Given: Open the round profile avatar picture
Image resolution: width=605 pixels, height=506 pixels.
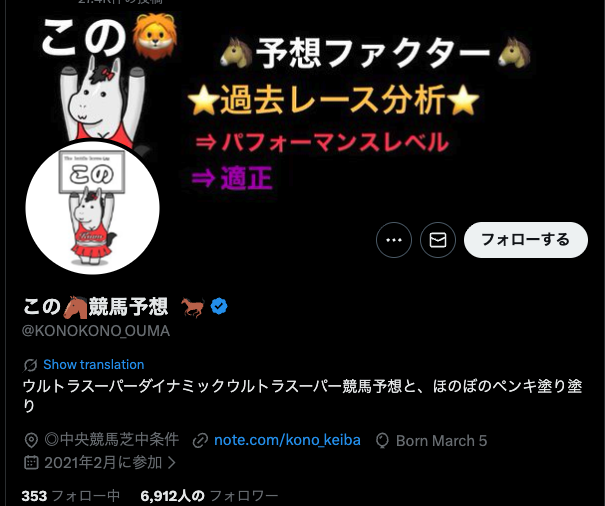Looking at the screenshot, I should [93, 207].
